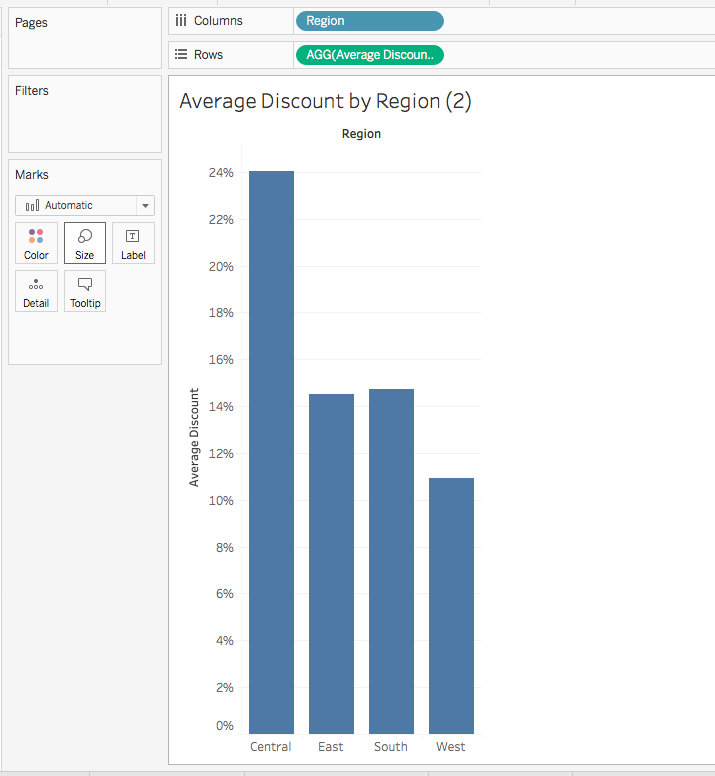Expand the Automatic mark type dropdown
Screen dimensions: 715x776
click(x=85, y=205)
